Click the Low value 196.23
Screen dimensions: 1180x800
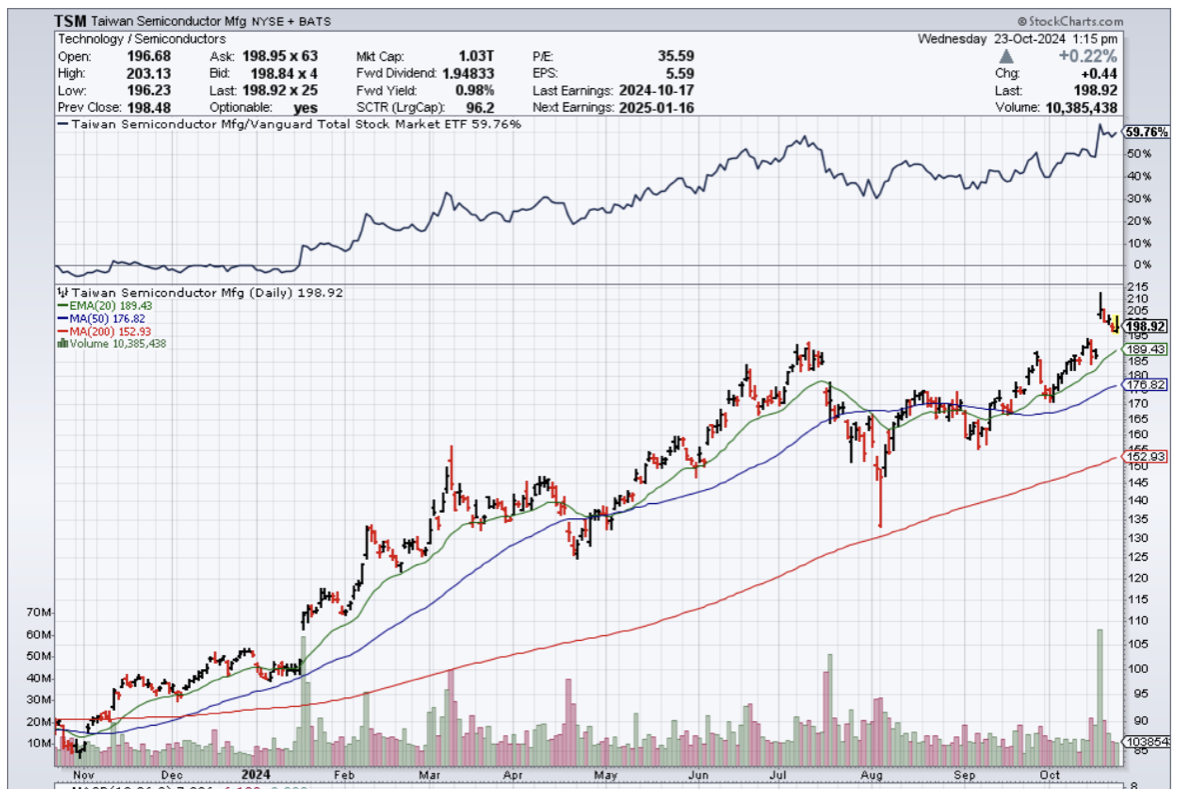click(148, 90)
